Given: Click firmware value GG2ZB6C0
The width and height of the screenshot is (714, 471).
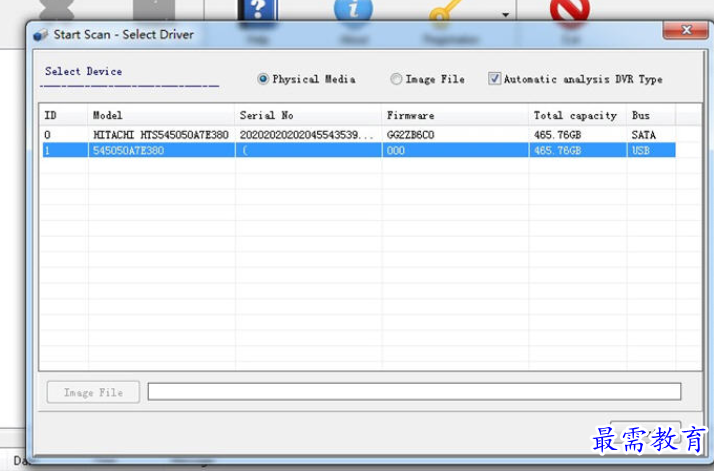Looking at the screenshot, I should click(411, 135).
